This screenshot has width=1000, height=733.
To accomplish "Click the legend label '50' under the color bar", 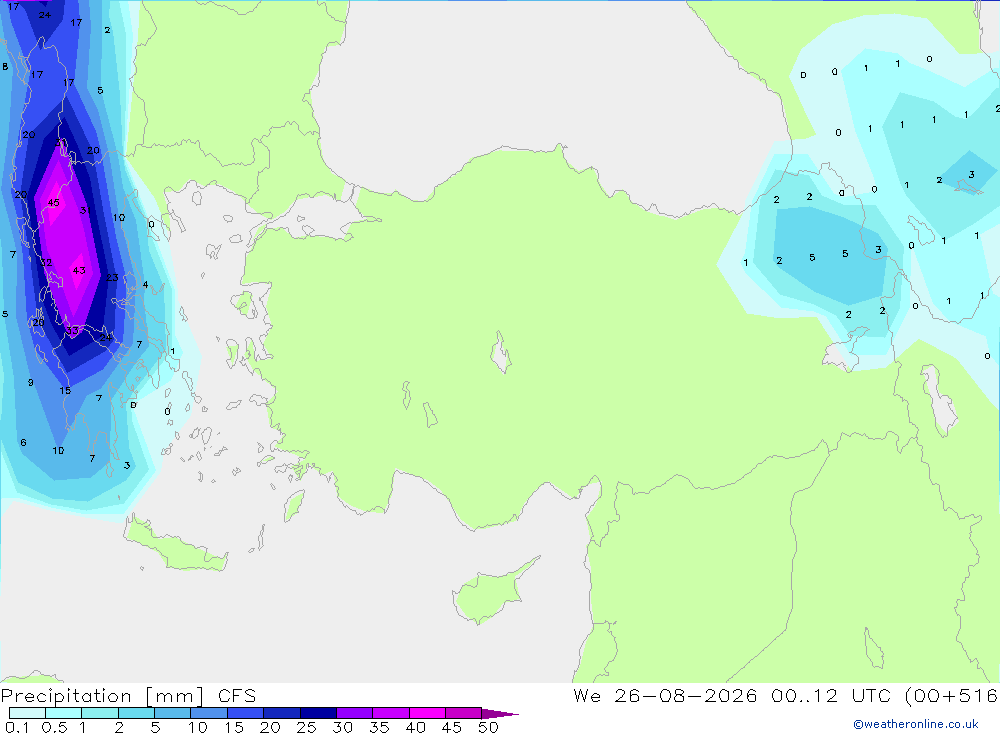I will [488, 727].
